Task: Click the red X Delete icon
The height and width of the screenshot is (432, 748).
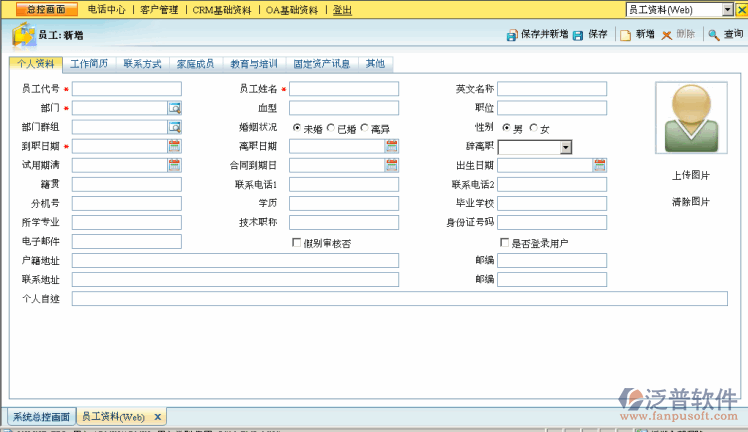Action: point(666,35)
